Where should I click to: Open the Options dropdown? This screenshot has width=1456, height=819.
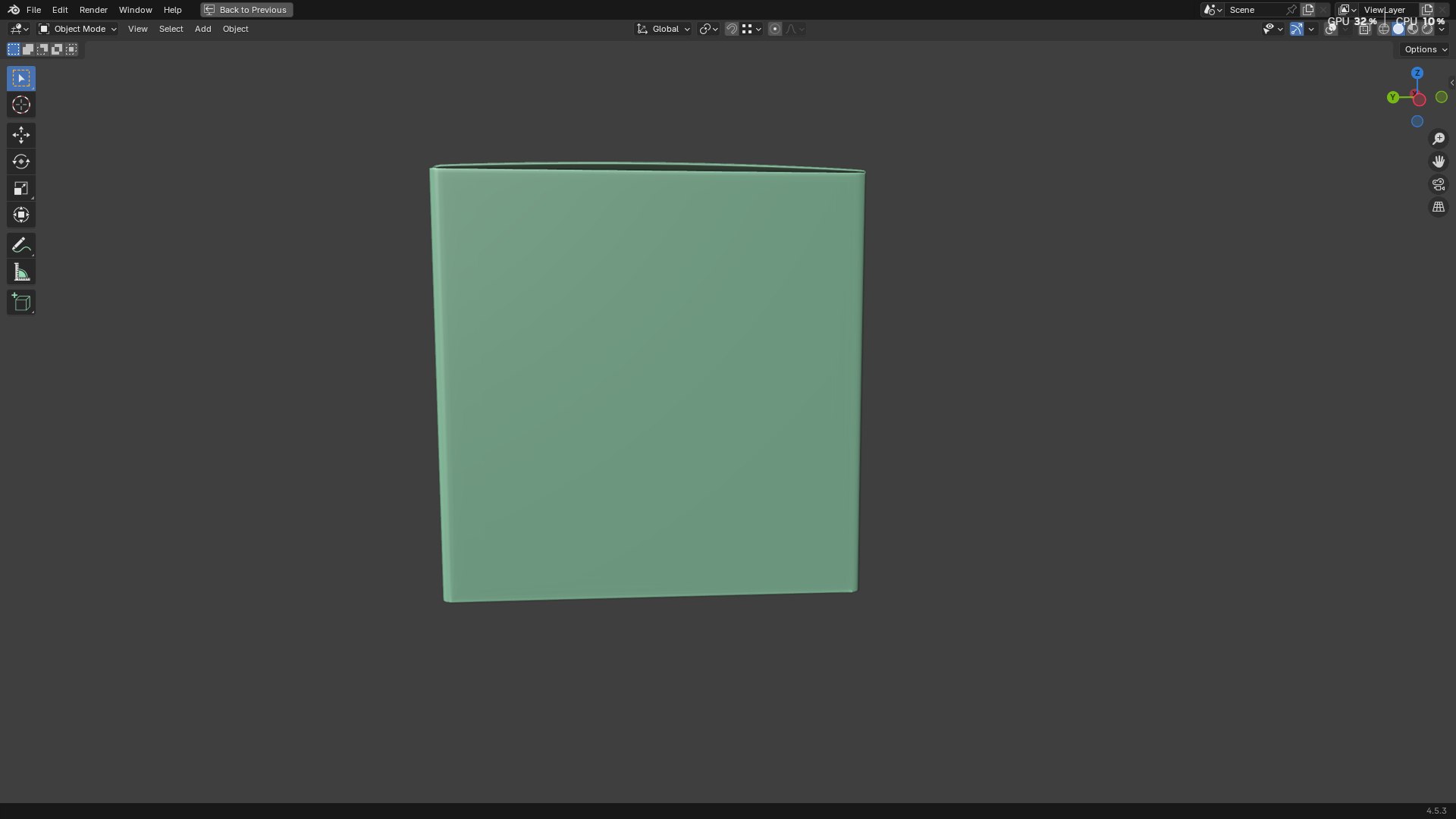[x=1425, y=49]
